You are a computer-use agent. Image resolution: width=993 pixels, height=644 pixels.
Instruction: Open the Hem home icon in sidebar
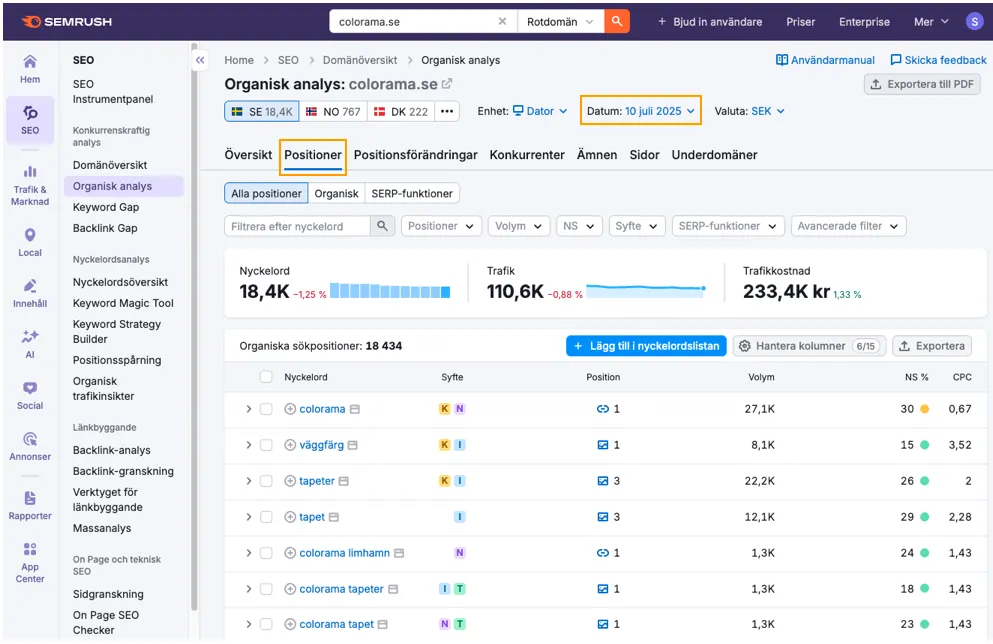(x=30, y=62)
